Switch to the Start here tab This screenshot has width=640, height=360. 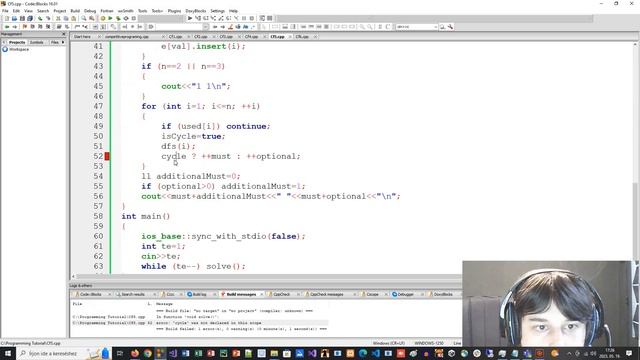coord(82,37)
